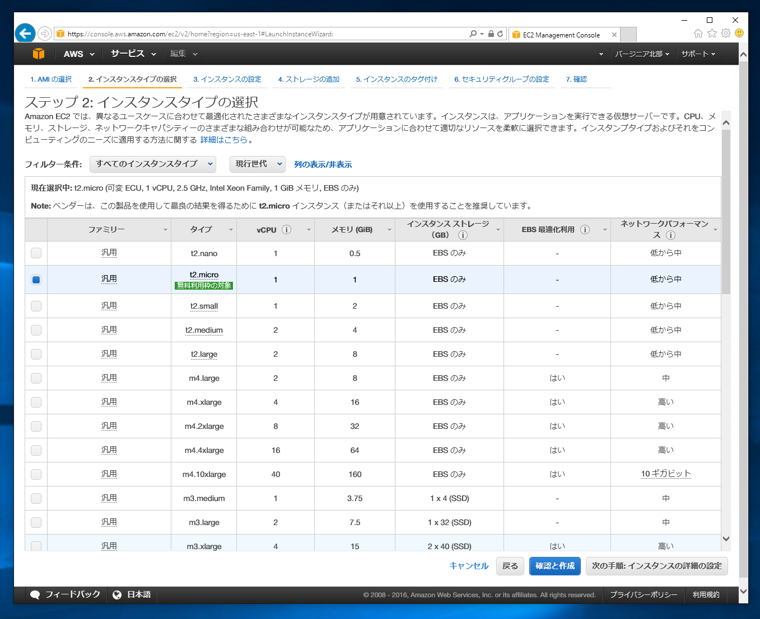Click the browser forward arrow icon
This screenshot has width=760, height=619.
click(x=45, y=33)
